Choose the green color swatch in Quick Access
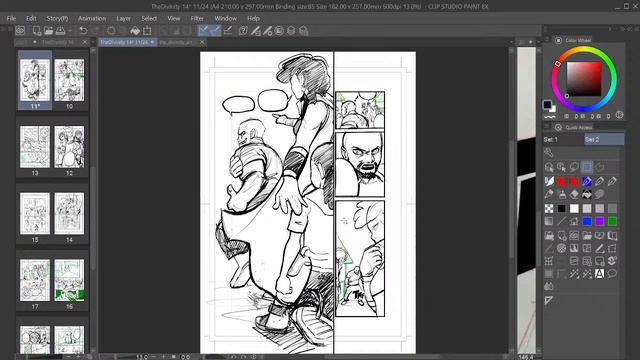This screenshot has height=360, width=640. pos(612,221)
